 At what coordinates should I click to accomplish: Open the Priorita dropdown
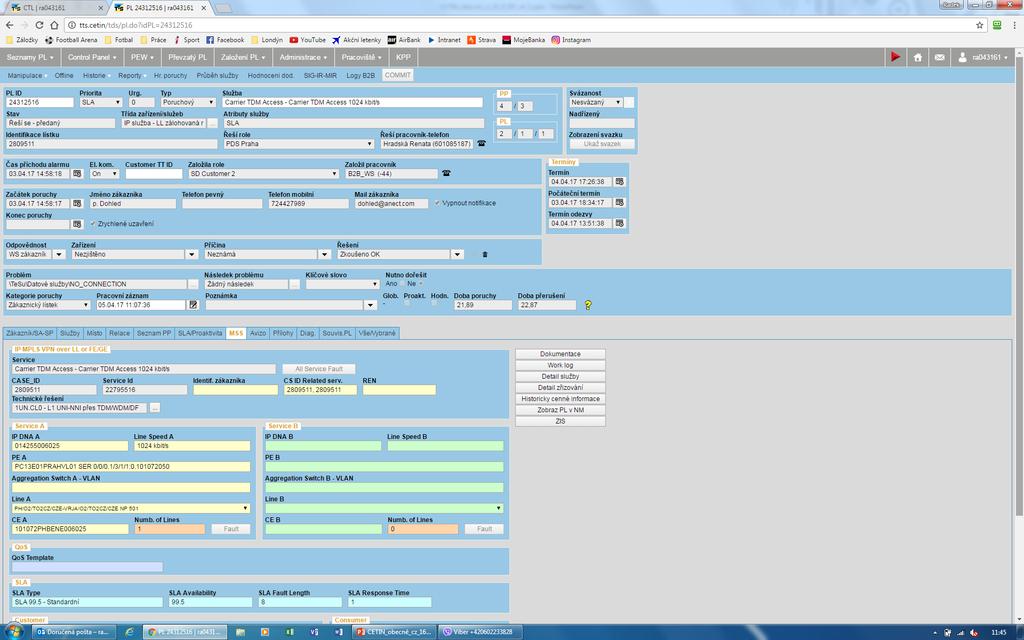click(101, 103)
